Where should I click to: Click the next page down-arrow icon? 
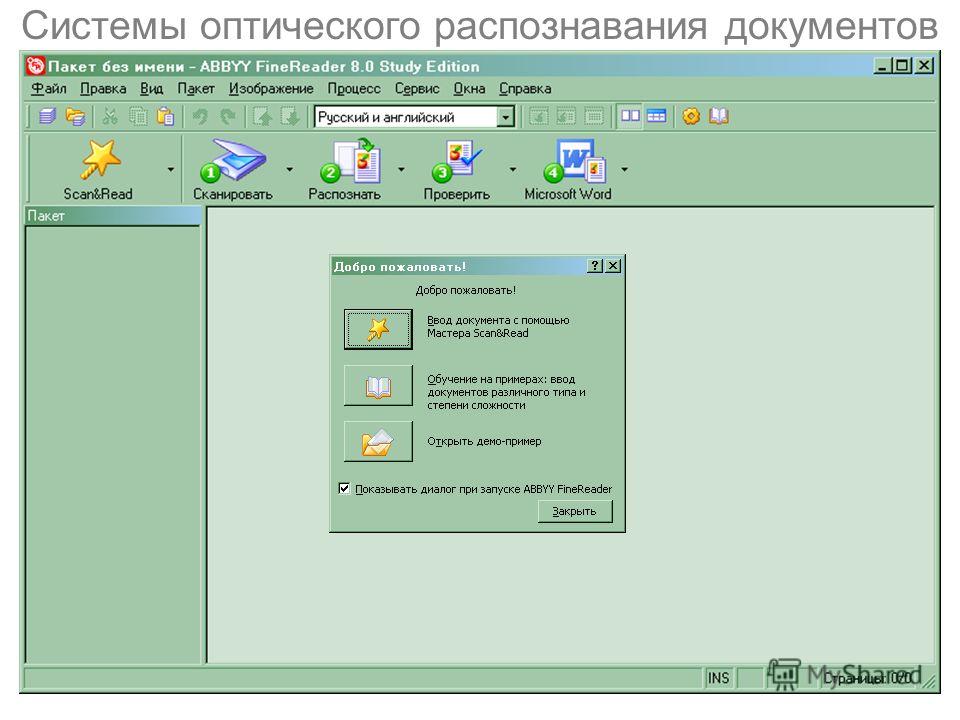(290, 116)
